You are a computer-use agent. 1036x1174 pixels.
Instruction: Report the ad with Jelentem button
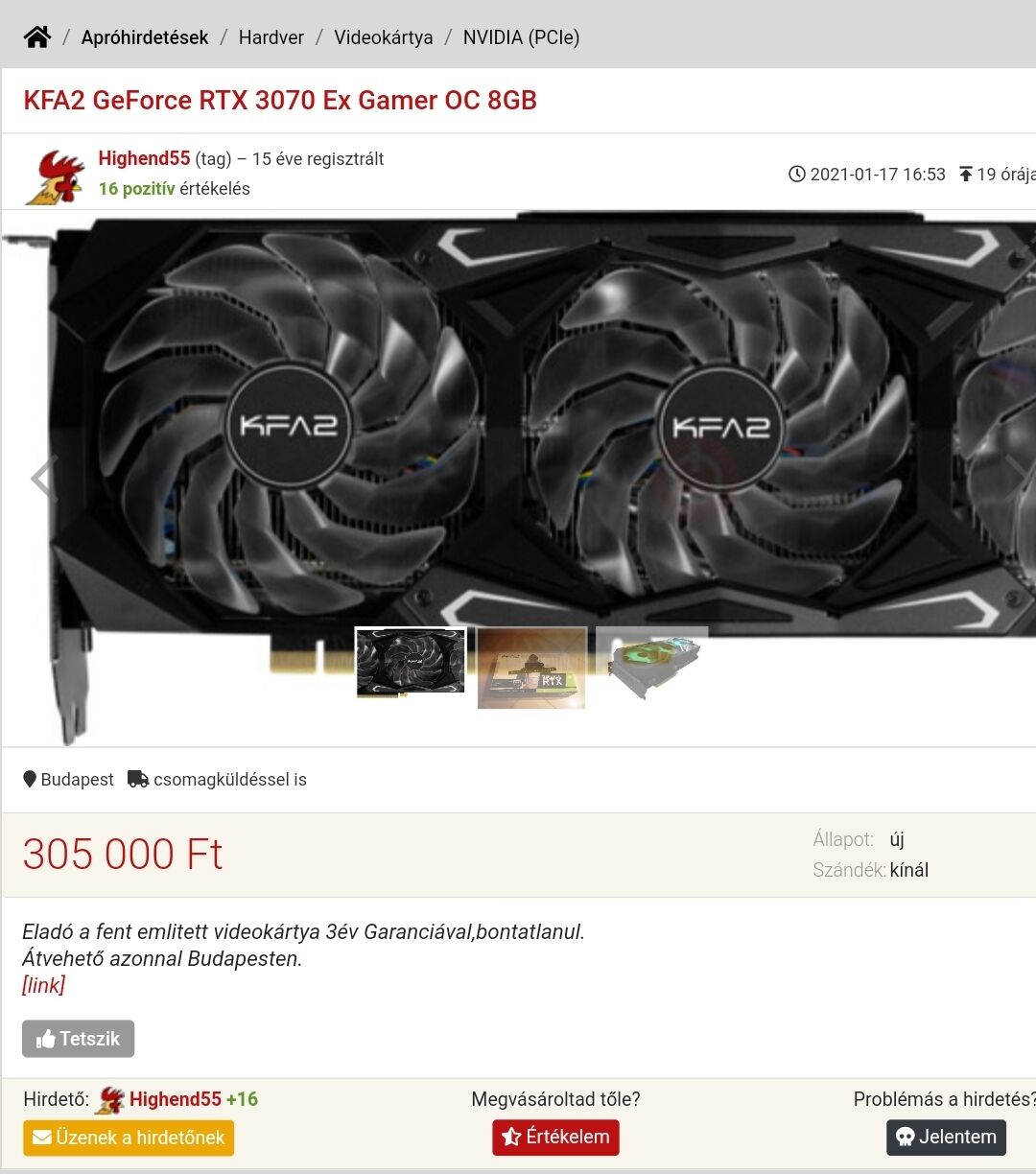click(x=946, y=1138)
